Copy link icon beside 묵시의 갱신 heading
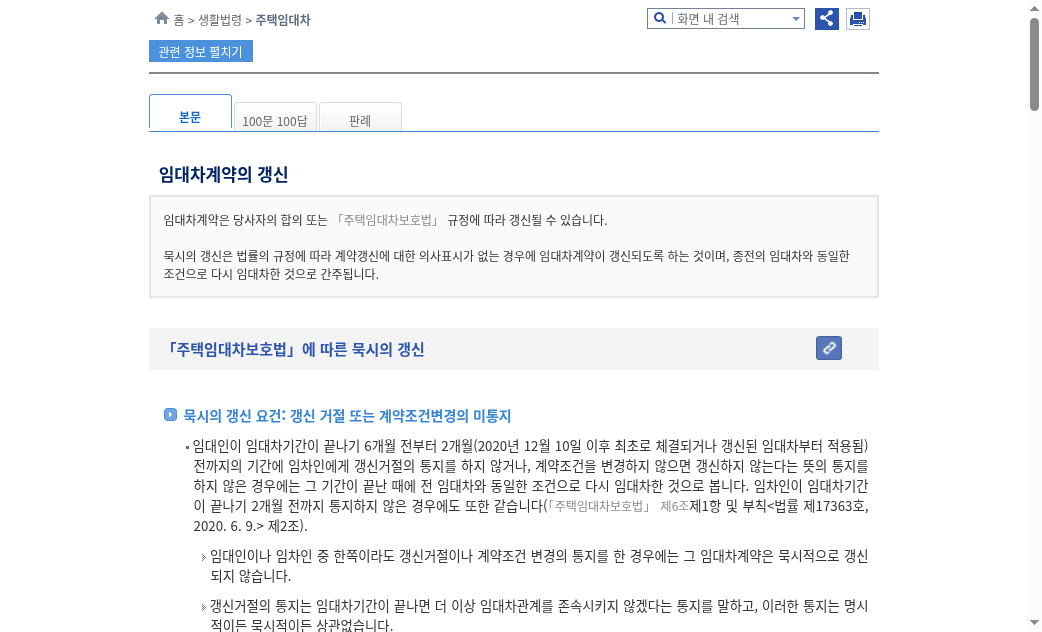This screenshot has height=632, width=1042. coord(829,348)
